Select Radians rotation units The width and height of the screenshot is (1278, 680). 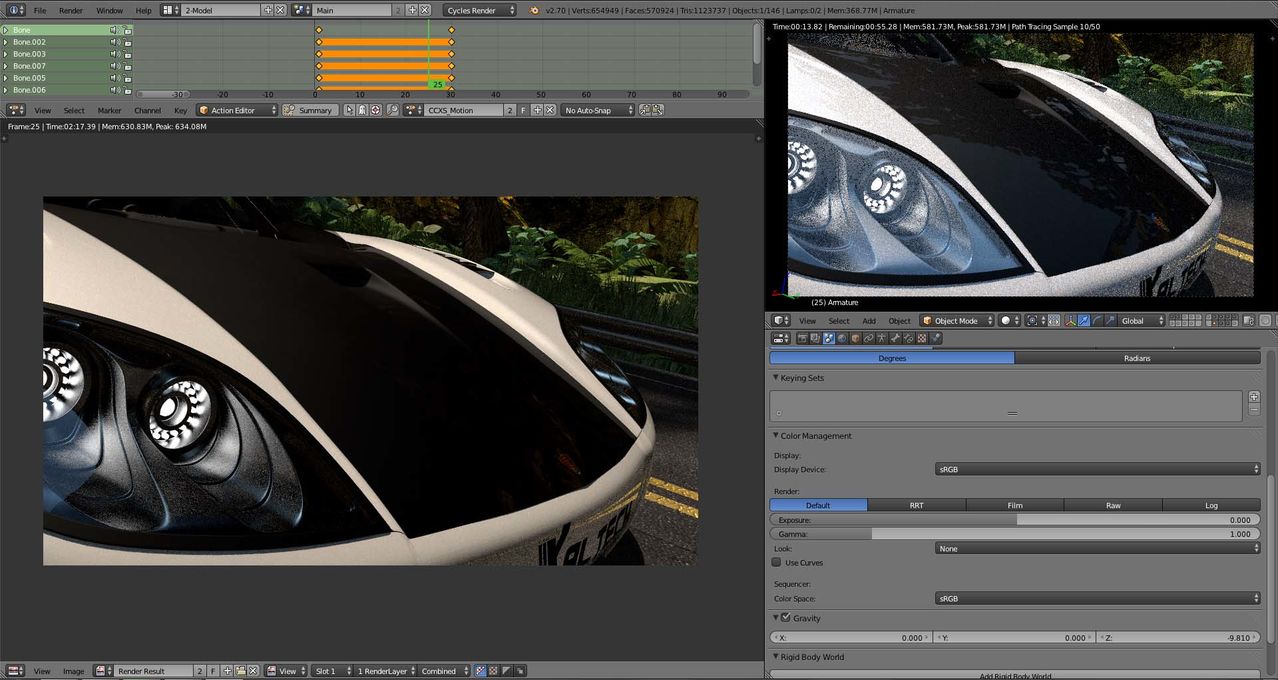1137,358
